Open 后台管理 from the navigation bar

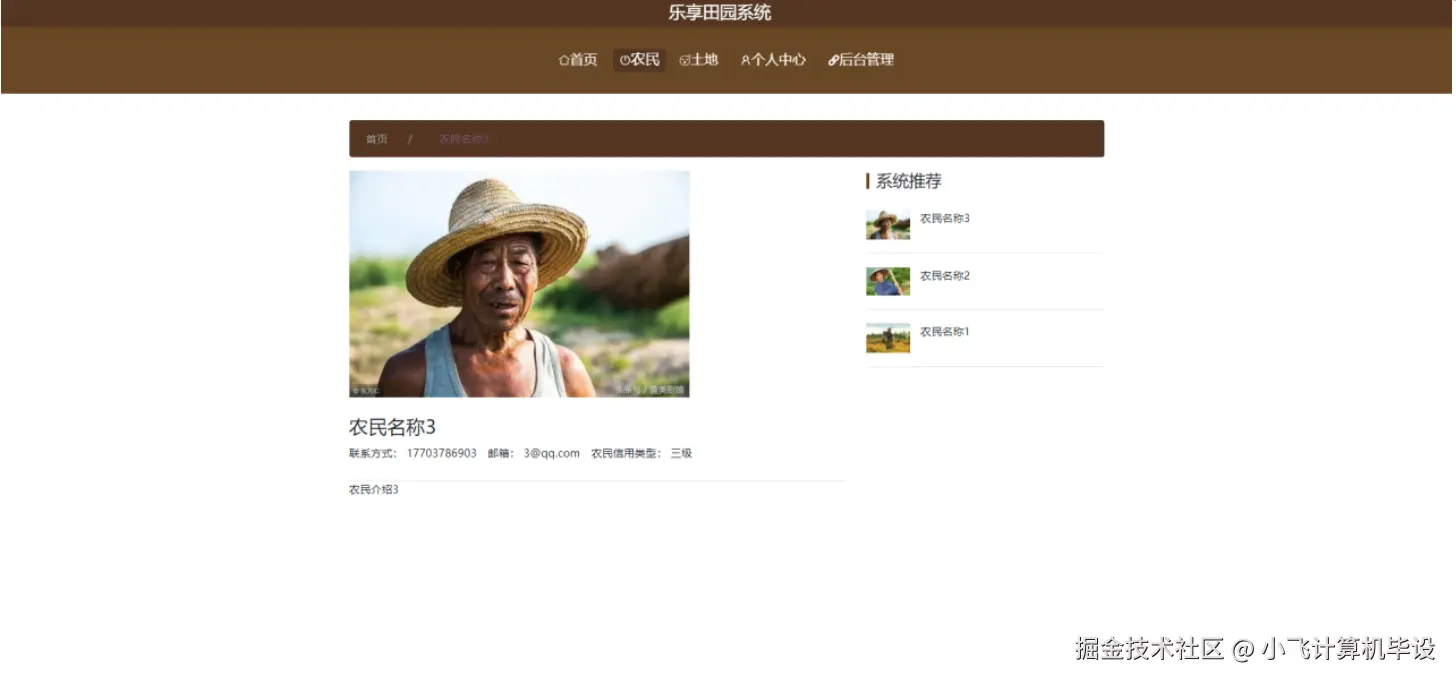tap(861, 60)
